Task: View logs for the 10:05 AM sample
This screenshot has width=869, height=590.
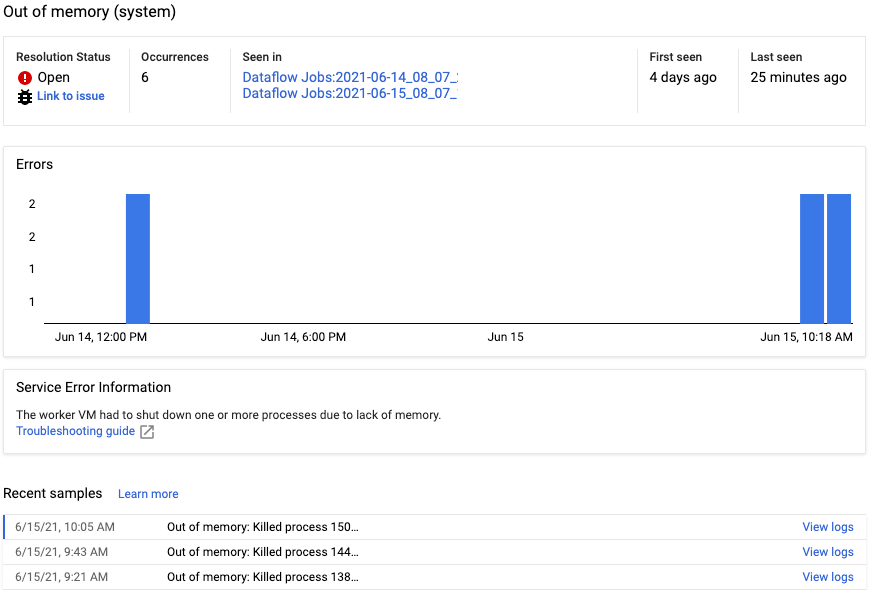Action: pos(827,527)
